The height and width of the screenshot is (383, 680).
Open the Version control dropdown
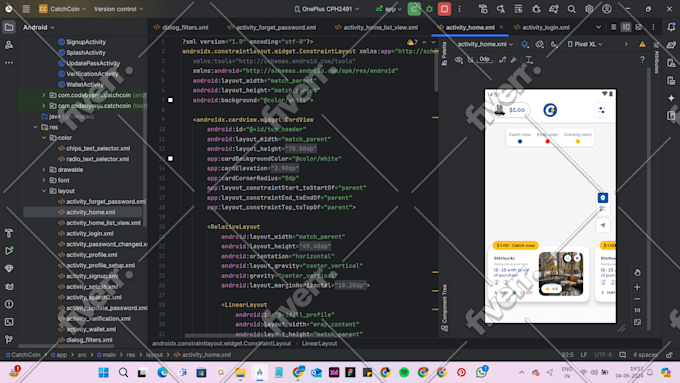(118, 9)
